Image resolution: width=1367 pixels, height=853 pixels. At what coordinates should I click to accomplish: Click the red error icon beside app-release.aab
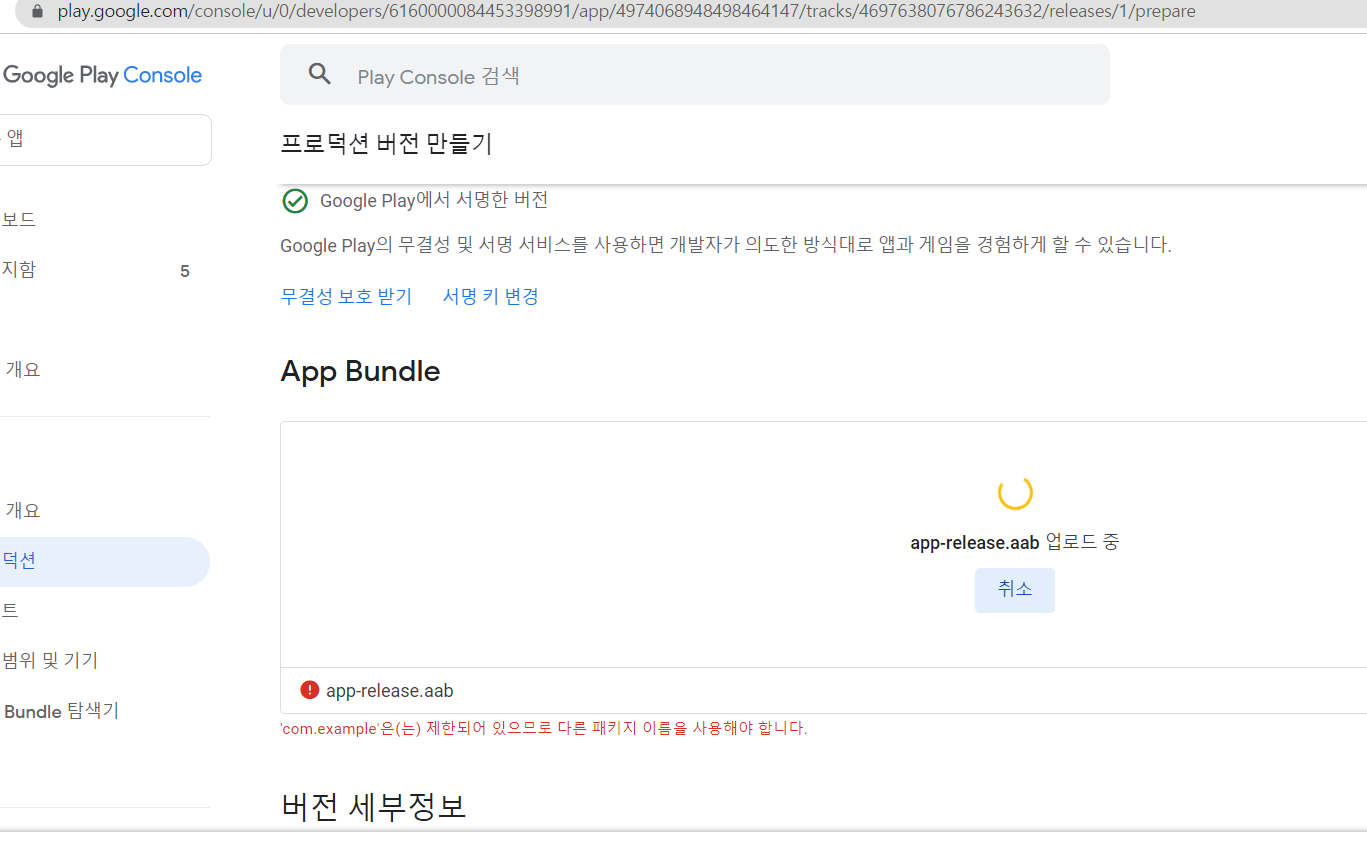(x=310, y=690)
